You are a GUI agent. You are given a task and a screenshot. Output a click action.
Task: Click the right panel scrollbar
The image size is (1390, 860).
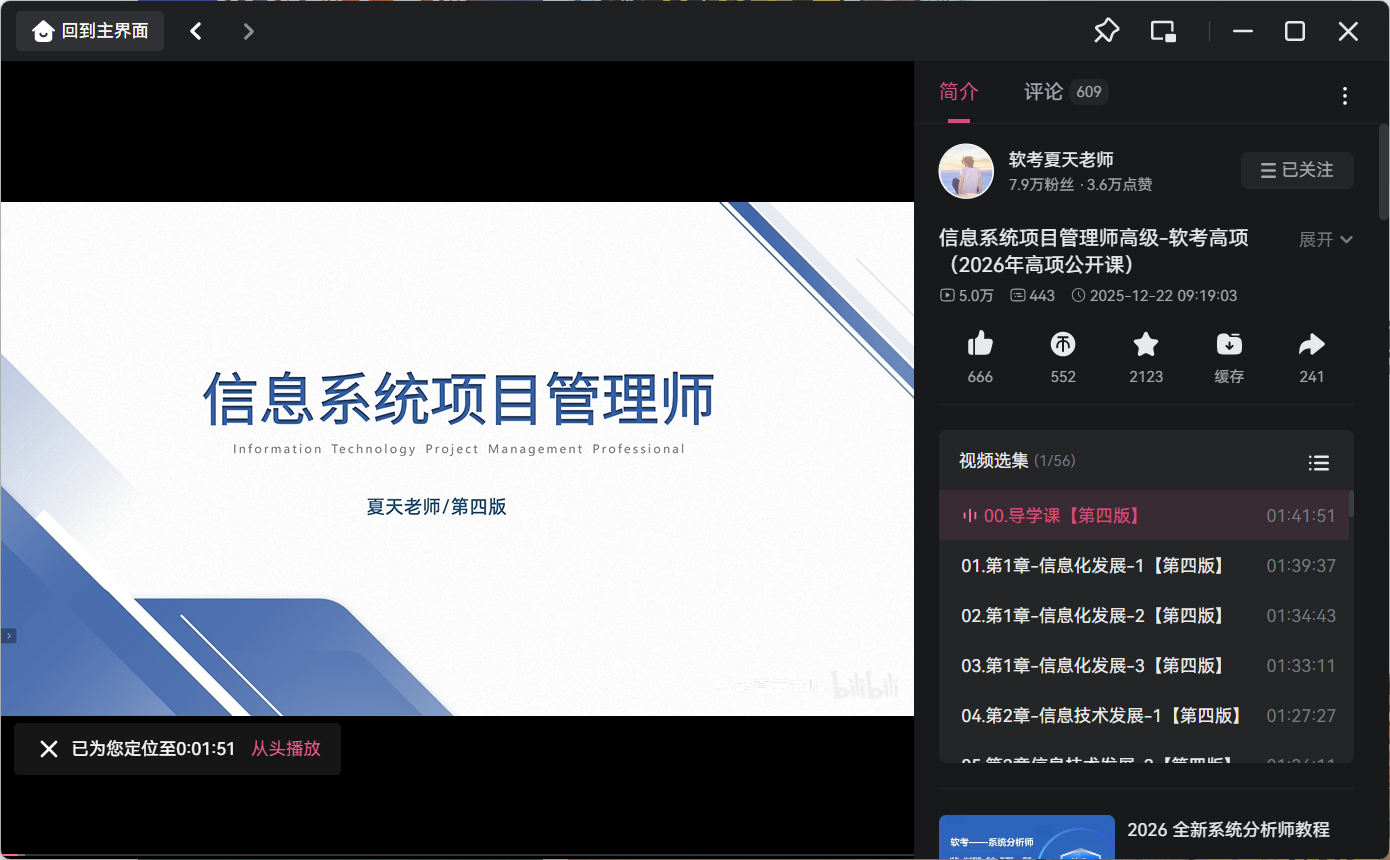1384,170
